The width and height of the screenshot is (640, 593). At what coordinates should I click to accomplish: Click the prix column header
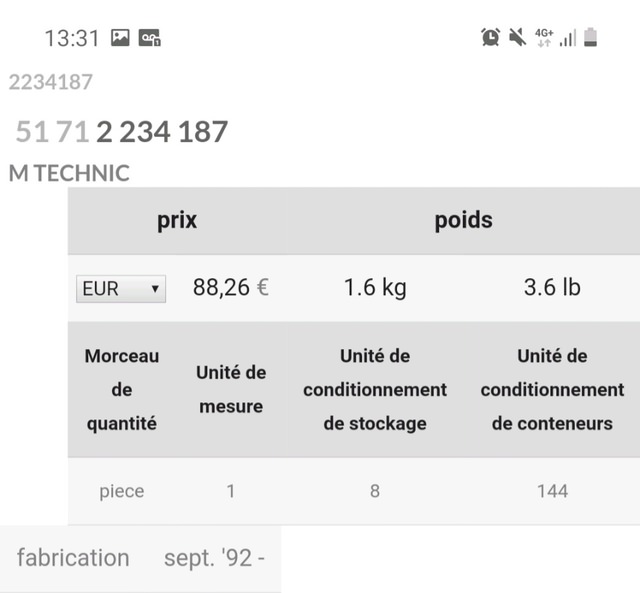click(177, 221)
